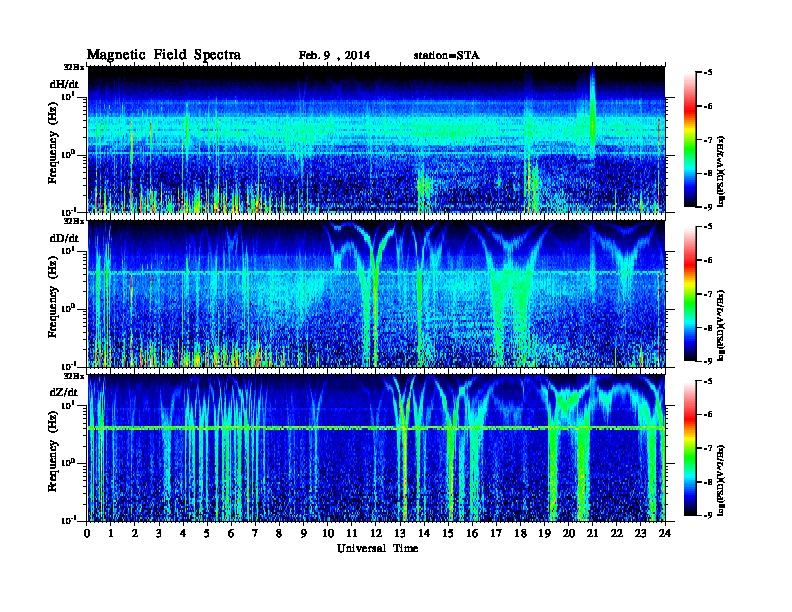Click the log(PSD) label beside dD/dt color scale
Screen dimensions: 792x612
click(721, 326)
